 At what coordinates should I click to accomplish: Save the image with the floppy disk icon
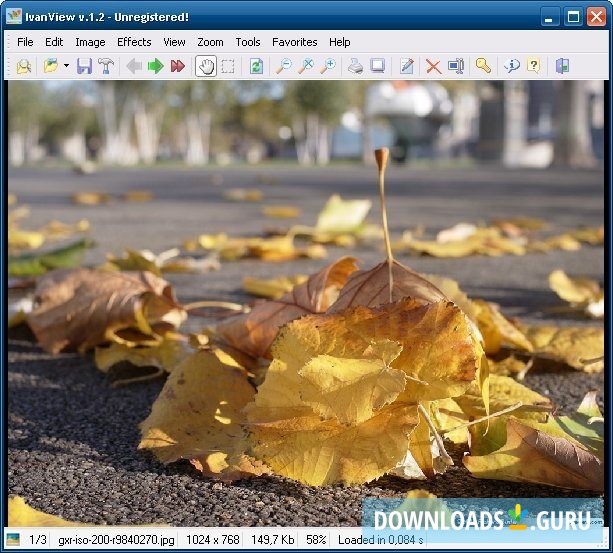[x=84, y=66]
